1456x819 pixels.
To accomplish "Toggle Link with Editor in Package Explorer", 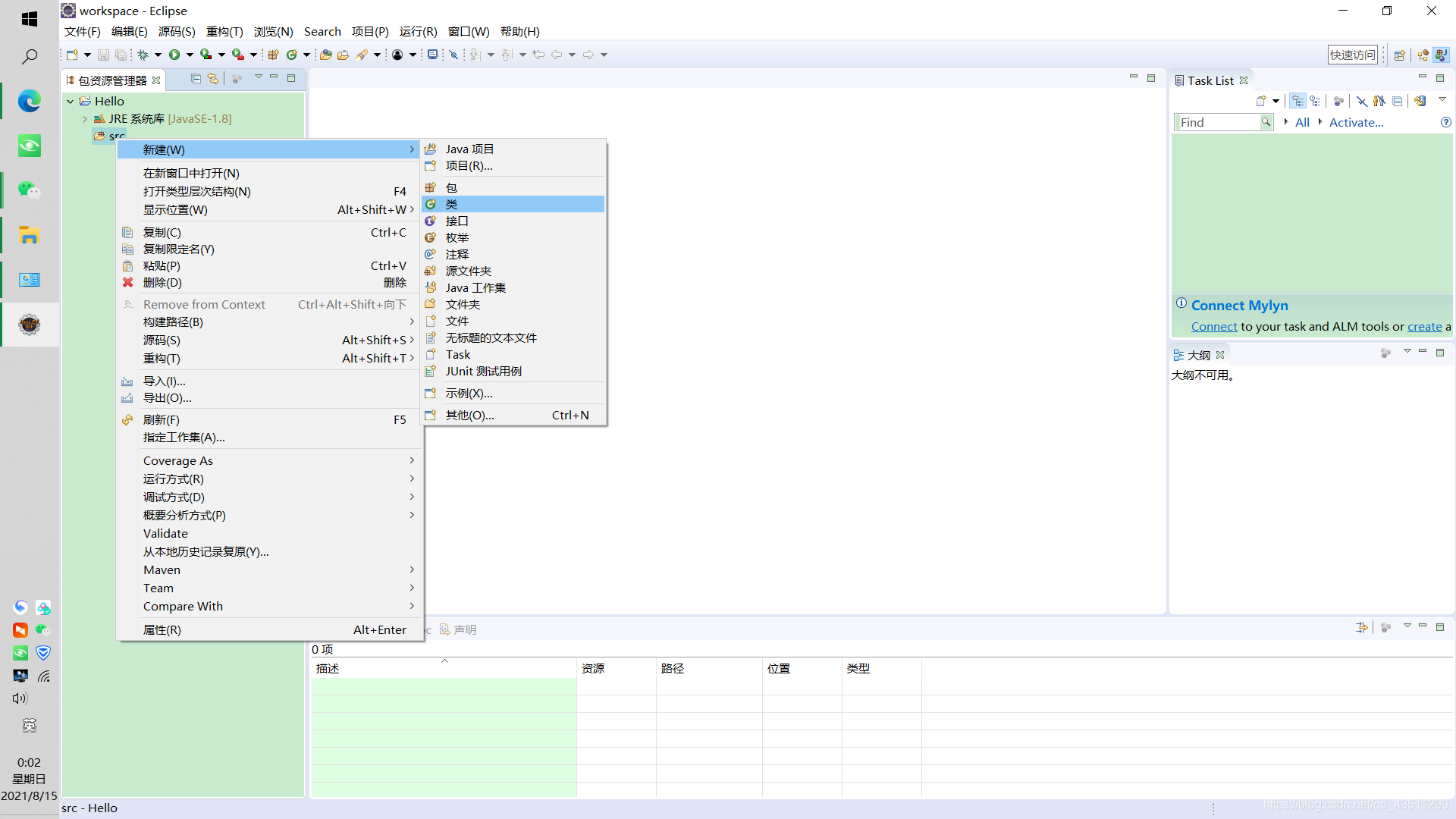I will pos(213,78).
